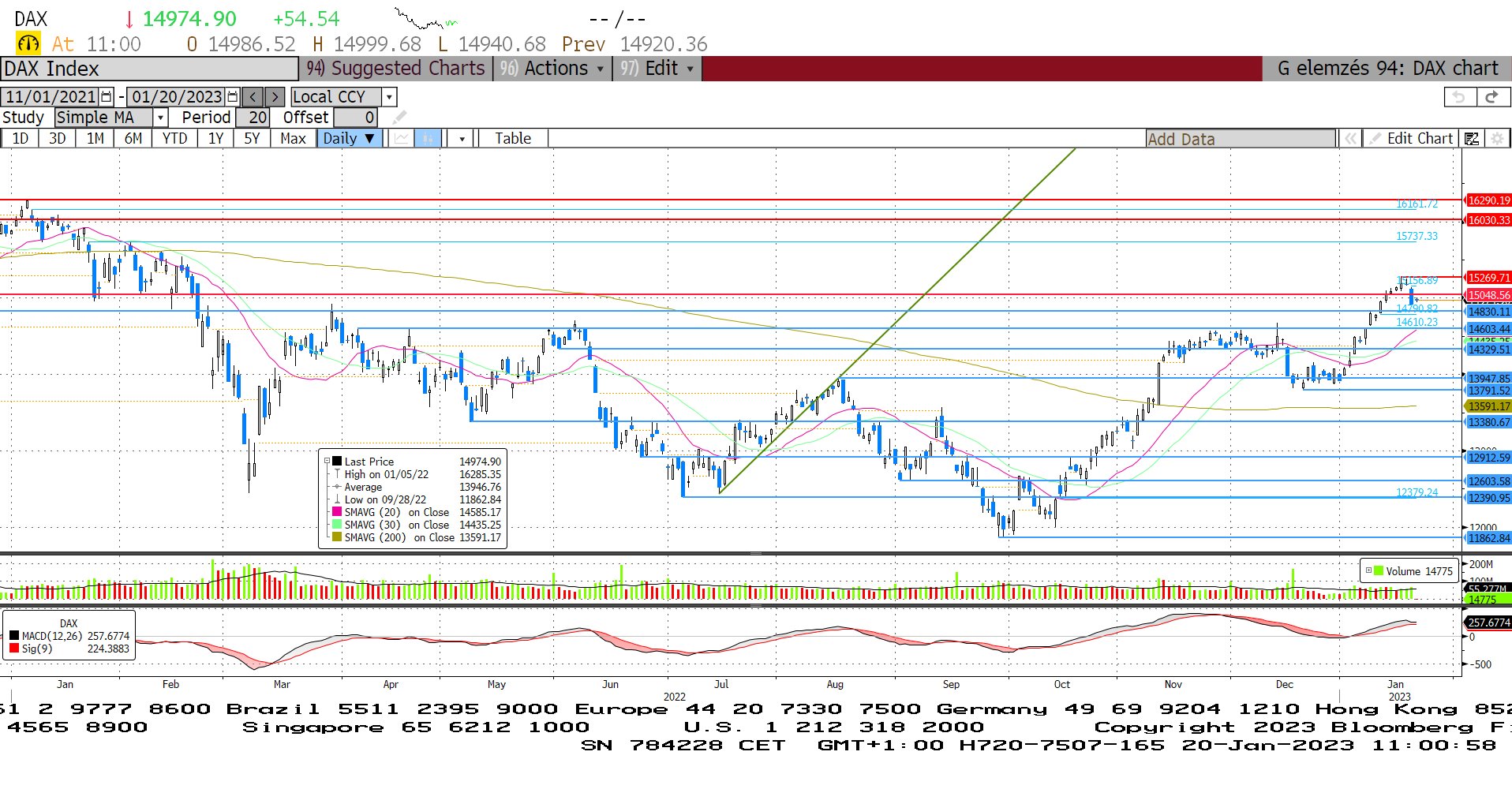
Task: Open the chart annotations checklist icon
Action: click(x=1471, y=139)
